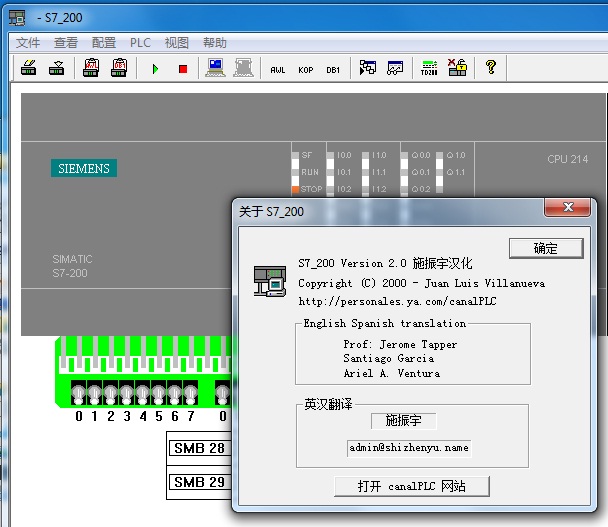608x527 pixels.
Task: Click the greyed-out computer toolbar icon
Action: point(244,68)
